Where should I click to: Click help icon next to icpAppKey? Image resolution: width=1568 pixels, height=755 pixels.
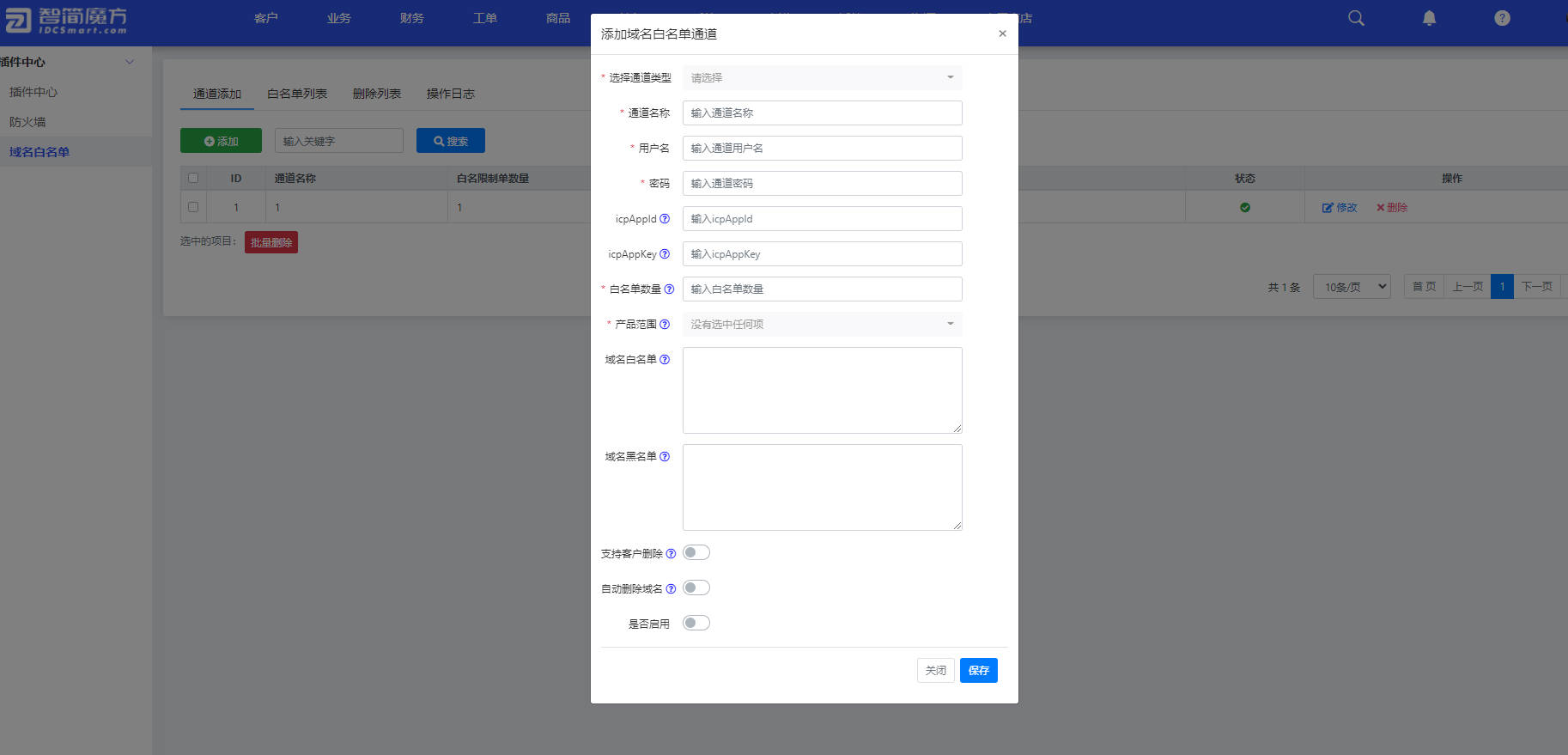tap(664, 254)
